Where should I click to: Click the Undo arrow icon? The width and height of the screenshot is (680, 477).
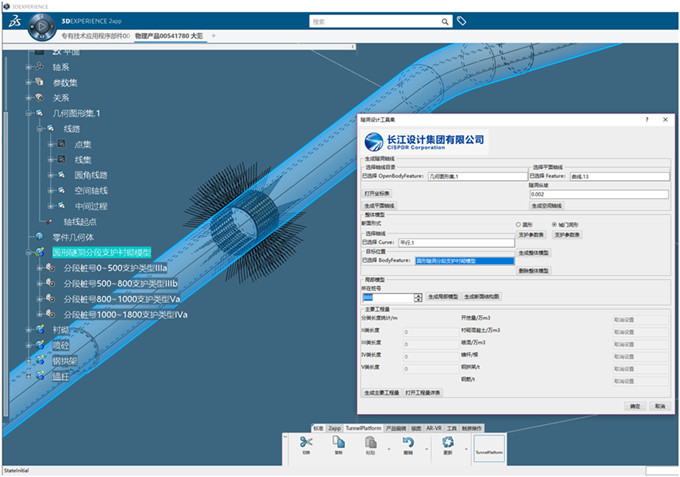[x=409, y=443]
